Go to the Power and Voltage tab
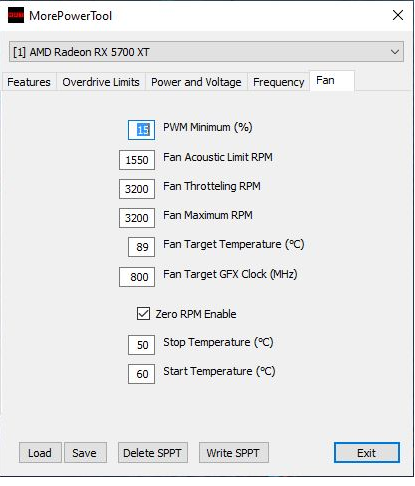 (x=196, y=82)
